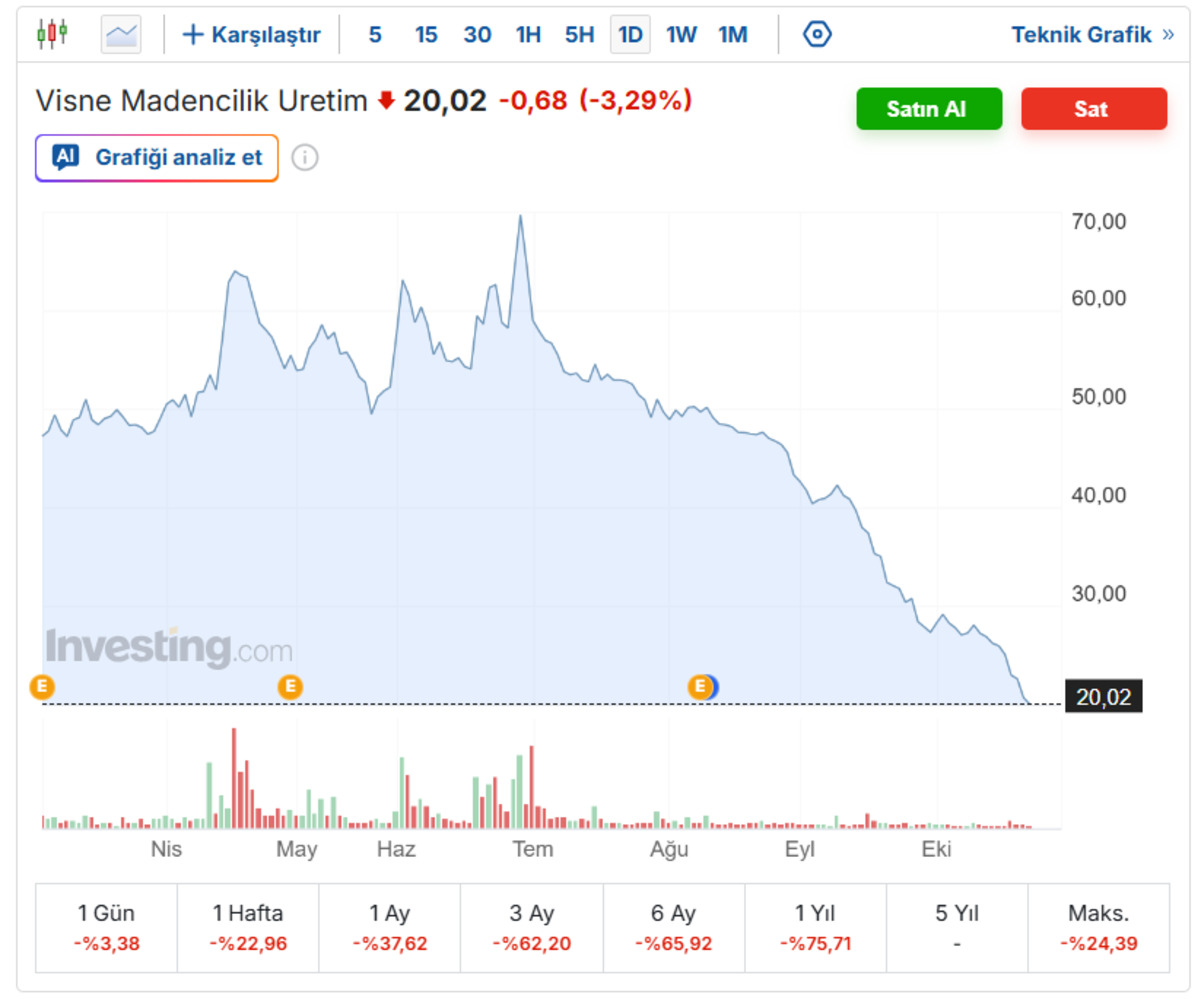The width and height of the screenshot is (1200, 1004).
Task: Click the E event marker at the chart's left edge
Action: [43, 686]
